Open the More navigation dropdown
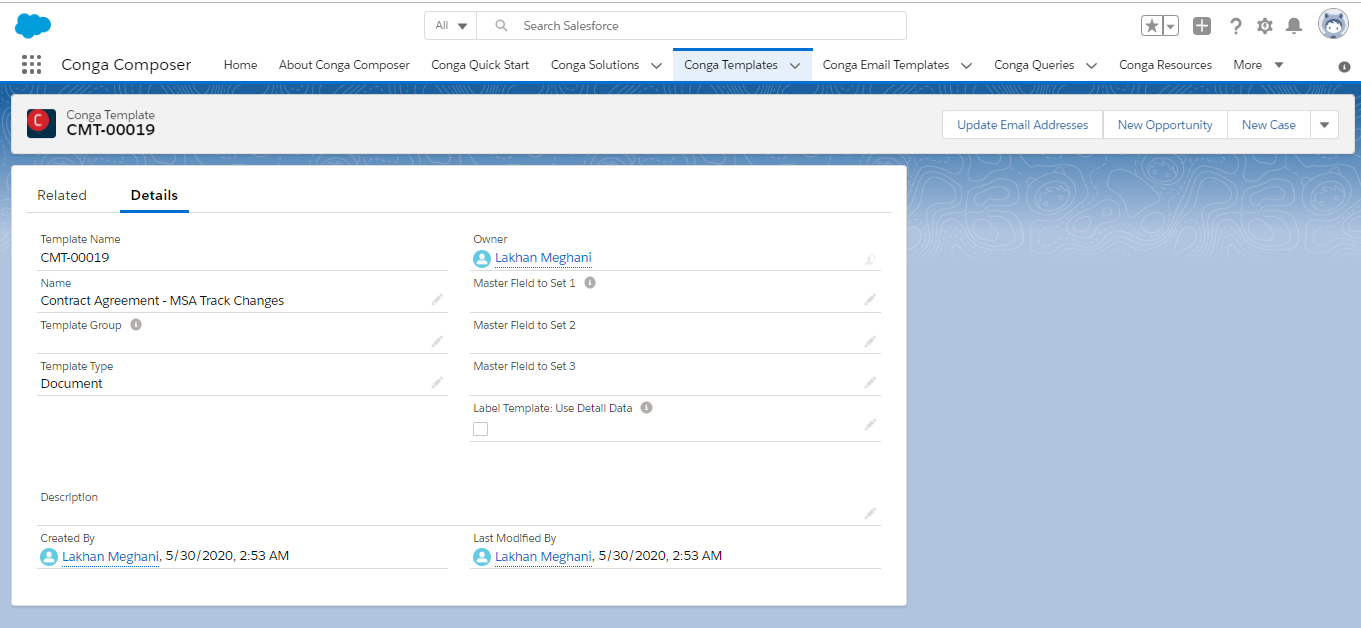Viewport: 1361px width, 628px height. (x=1257, y=64)
